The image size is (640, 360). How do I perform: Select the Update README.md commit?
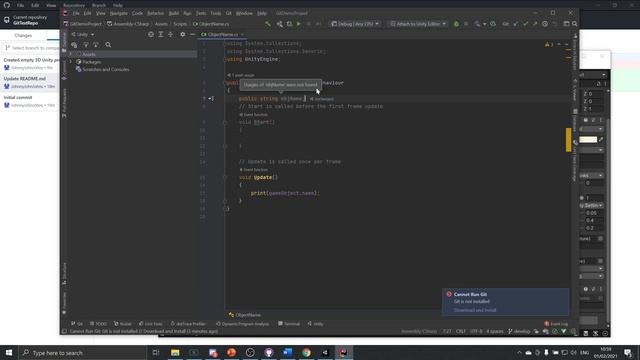click(x=30, y=82)
